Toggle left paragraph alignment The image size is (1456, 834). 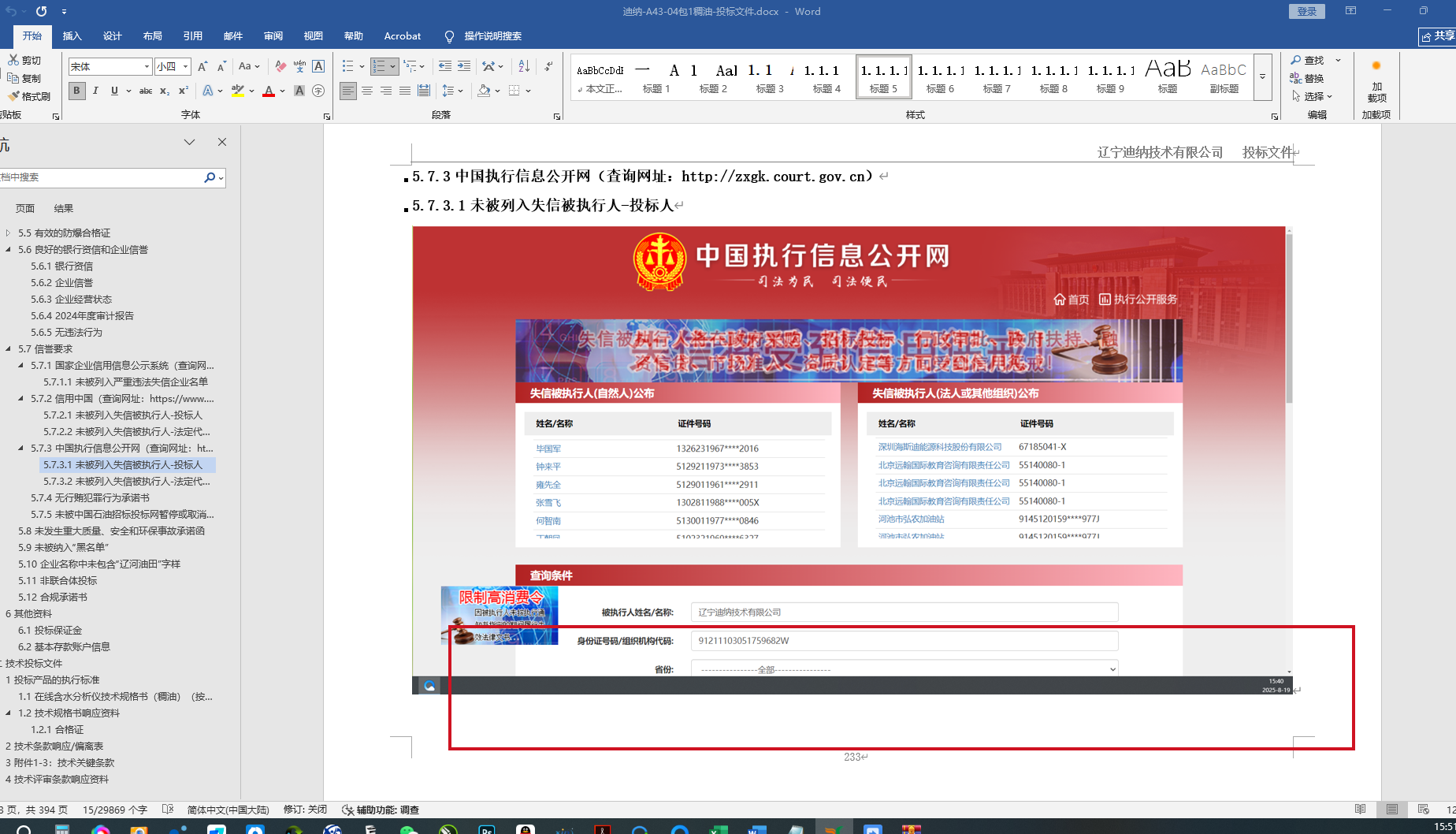pos(348,91)
